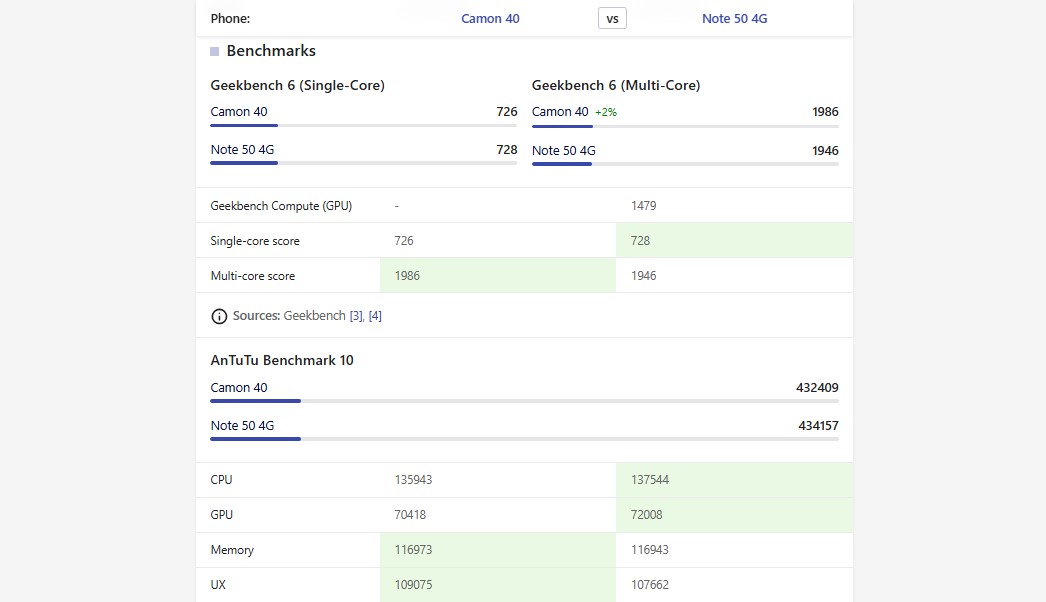
Task: Click the +2% indicator beside Camon 40
Action: coord(606,112)
